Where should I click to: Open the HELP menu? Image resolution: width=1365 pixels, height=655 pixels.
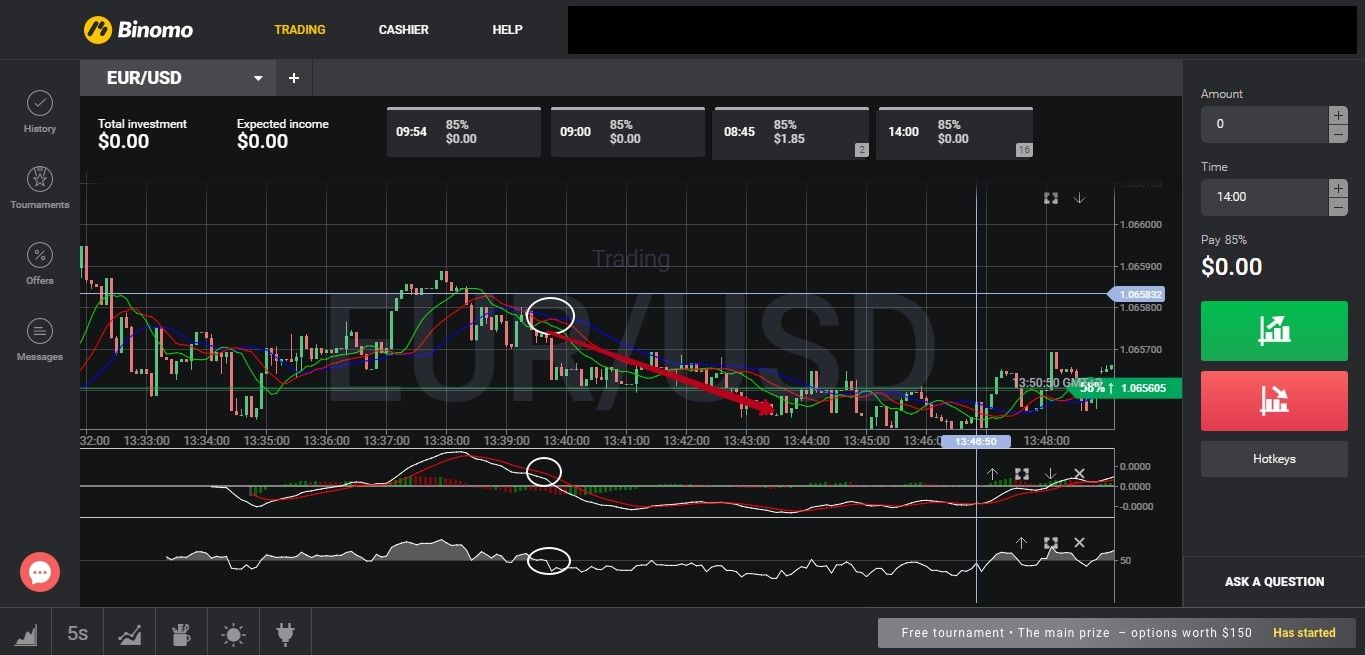tap(507, 30)
